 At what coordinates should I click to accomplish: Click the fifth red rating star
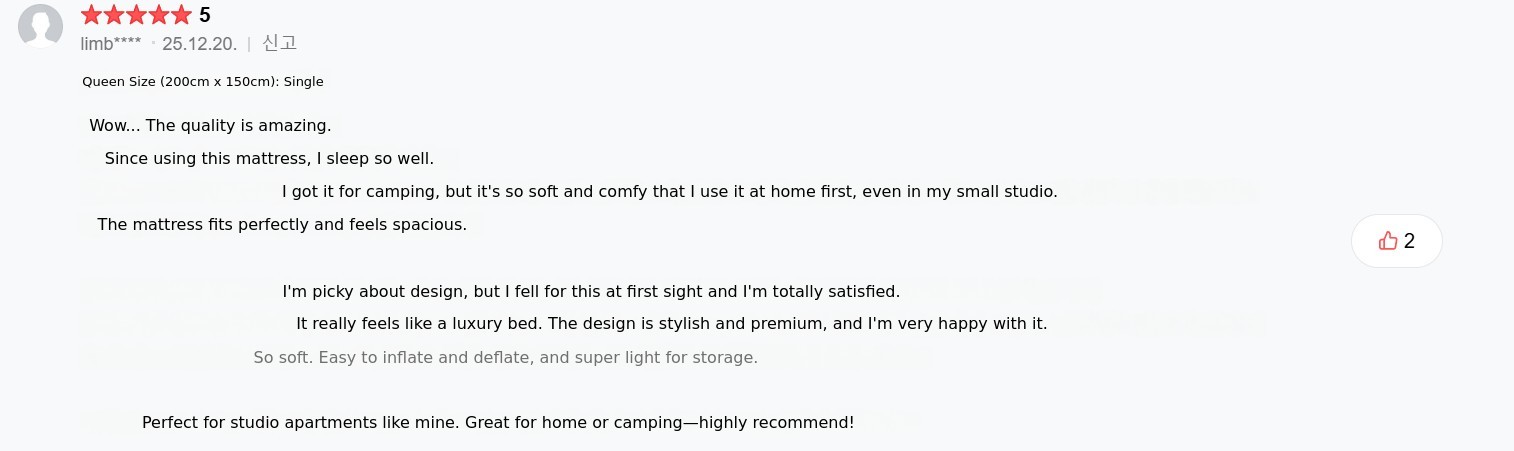point(181,15)
